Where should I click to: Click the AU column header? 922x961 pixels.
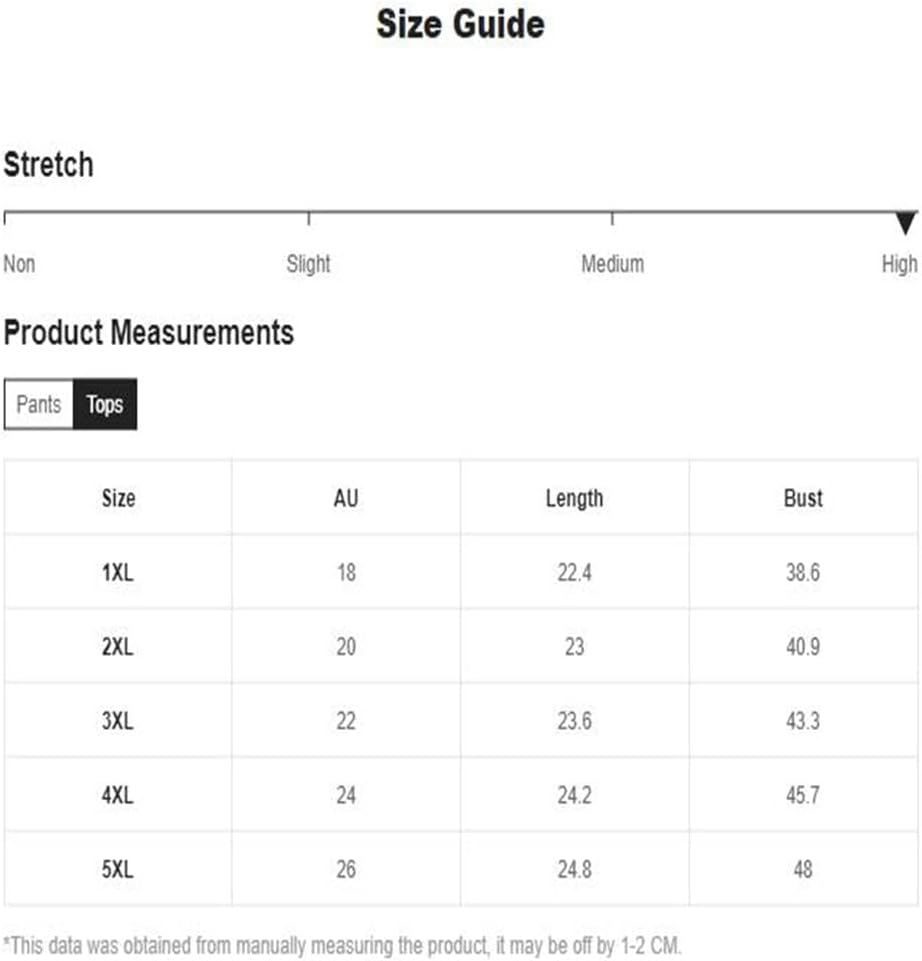[x=346, y=498]
